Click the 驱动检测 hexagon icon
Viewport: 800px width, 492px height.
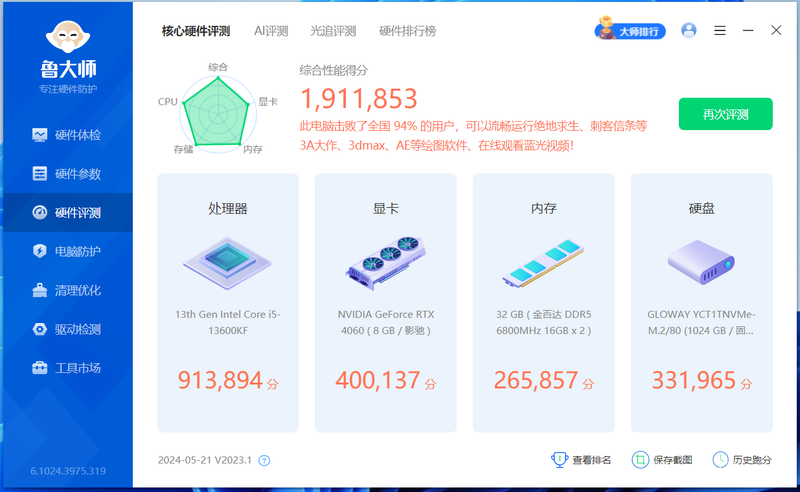pyautogui.click(x=39, y=329)
